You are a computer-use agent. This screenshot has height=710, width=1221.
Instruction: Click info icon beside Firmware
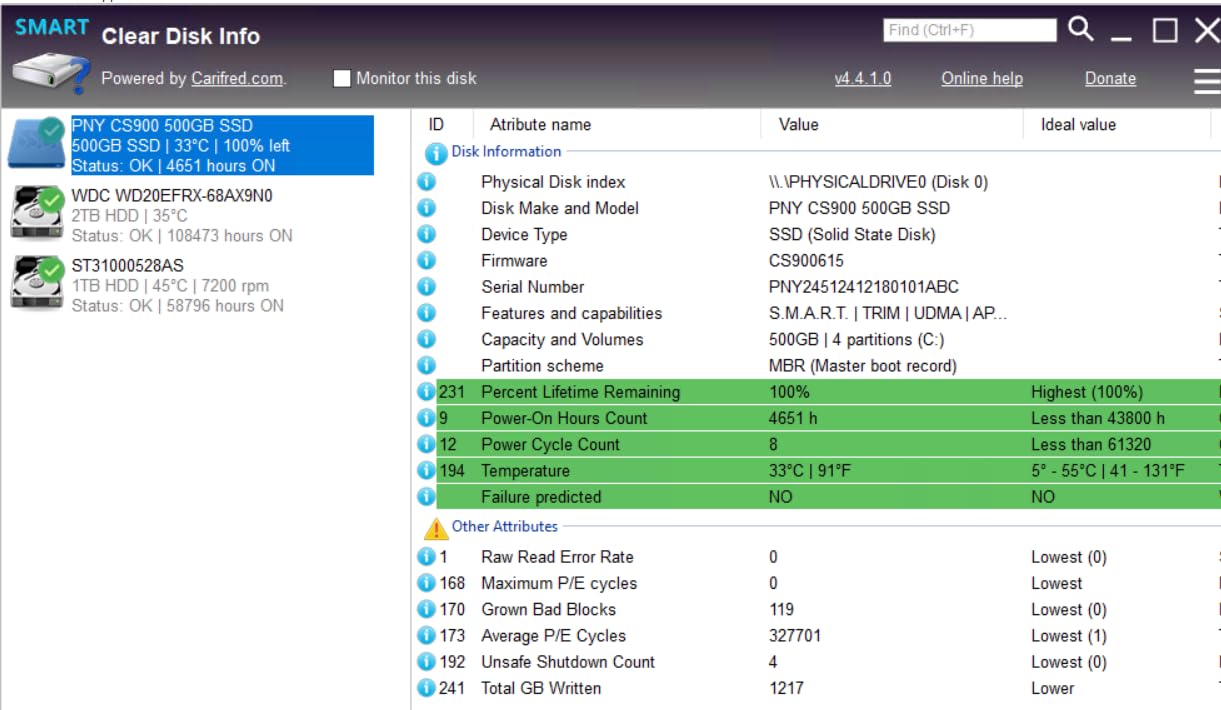coord(426,260)
